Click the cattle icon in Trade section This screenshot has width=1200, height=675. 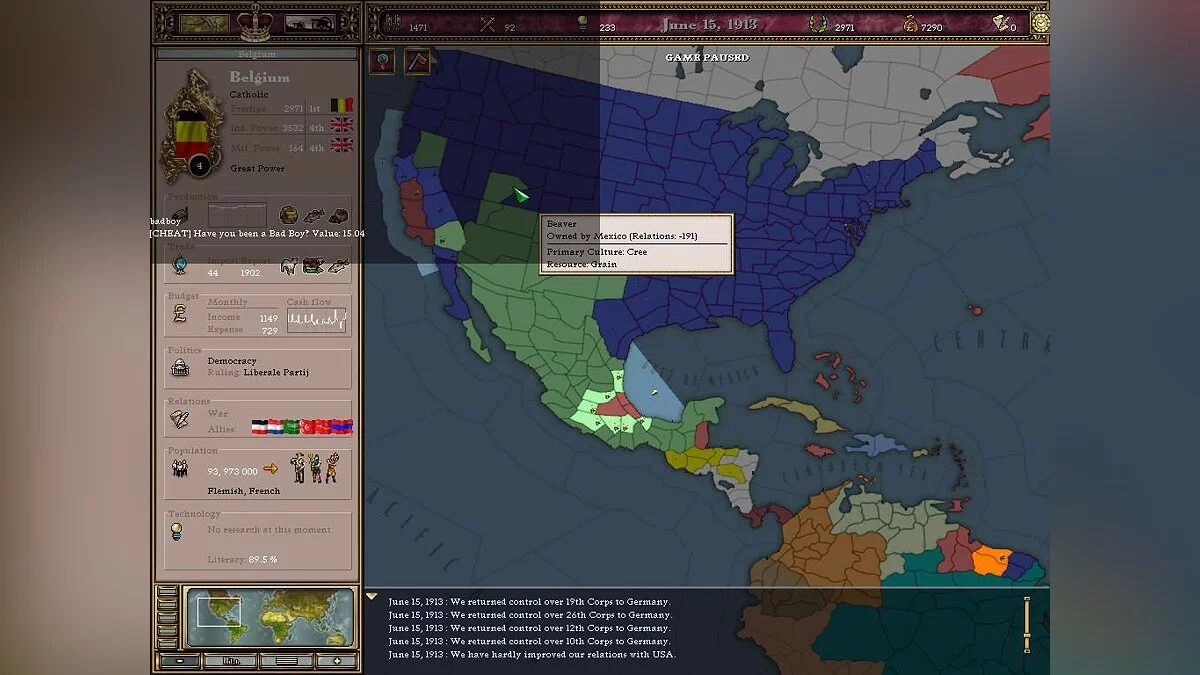coord(289,266)
